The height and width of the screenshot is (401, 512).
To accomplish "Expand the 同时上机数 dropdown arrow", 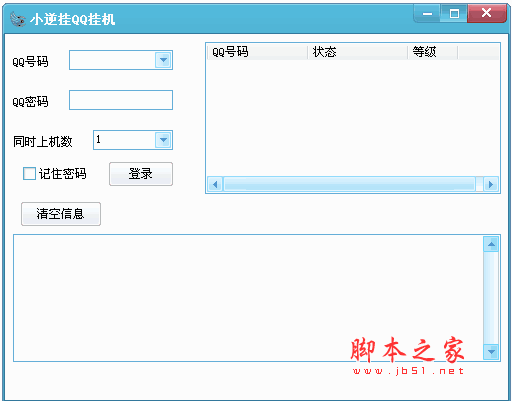I will click(163, 140).
